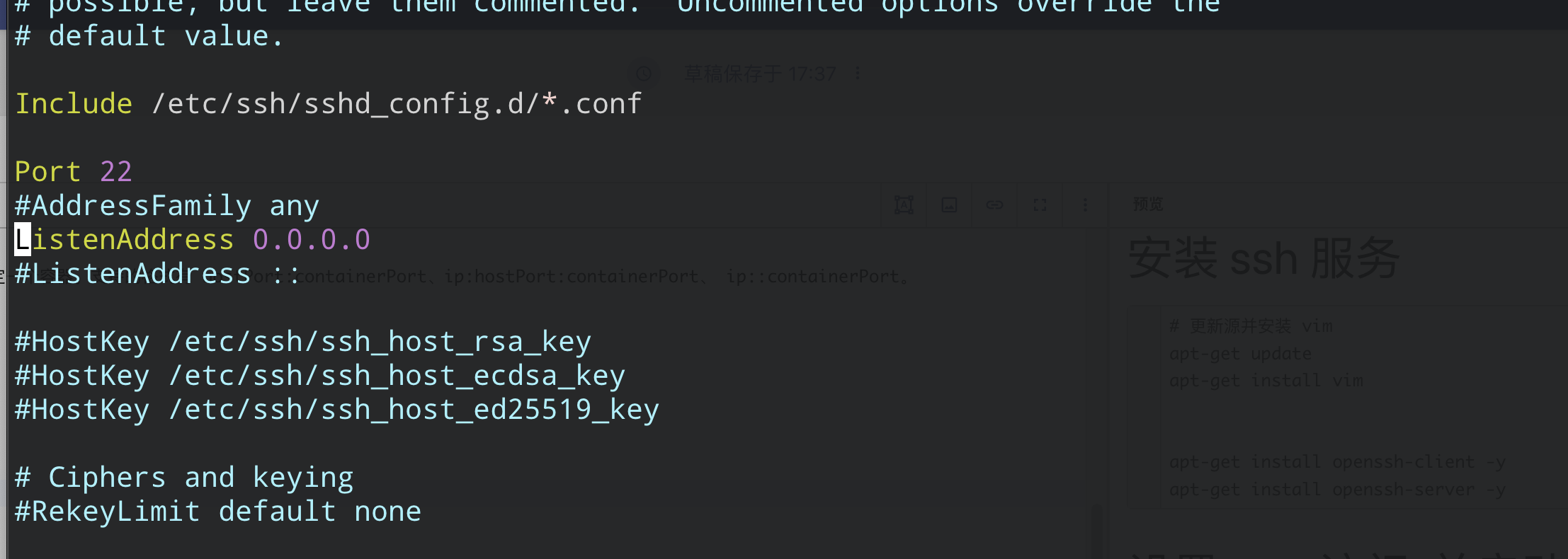Switch to the 预览 preview tab
1568x559 pixels.
pyautogui.click(x=1148, y=204)
